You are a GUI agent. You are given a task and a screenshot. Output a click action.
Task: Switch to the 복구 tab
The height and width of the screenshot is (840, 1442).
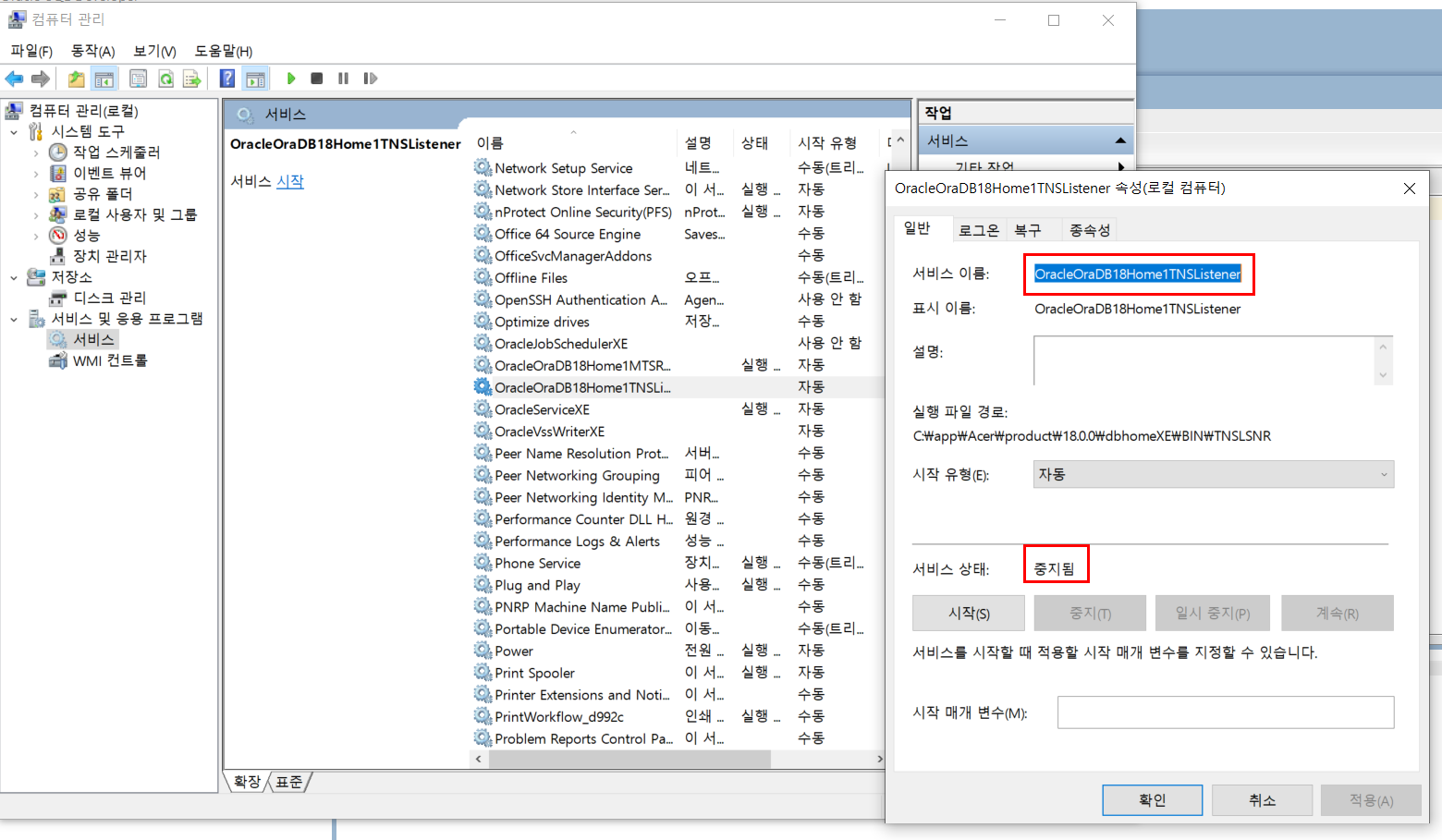(x=1027, y=230)
